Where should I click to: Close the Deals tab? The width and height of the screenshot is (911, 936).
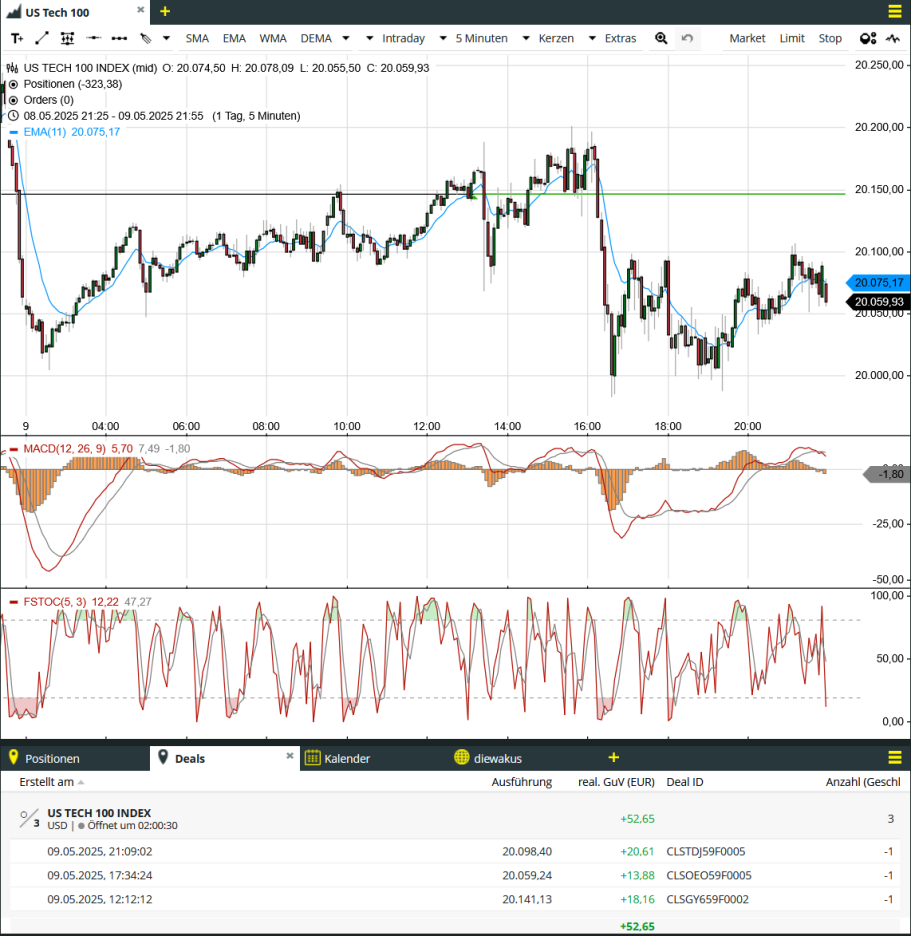click(290, 756)
